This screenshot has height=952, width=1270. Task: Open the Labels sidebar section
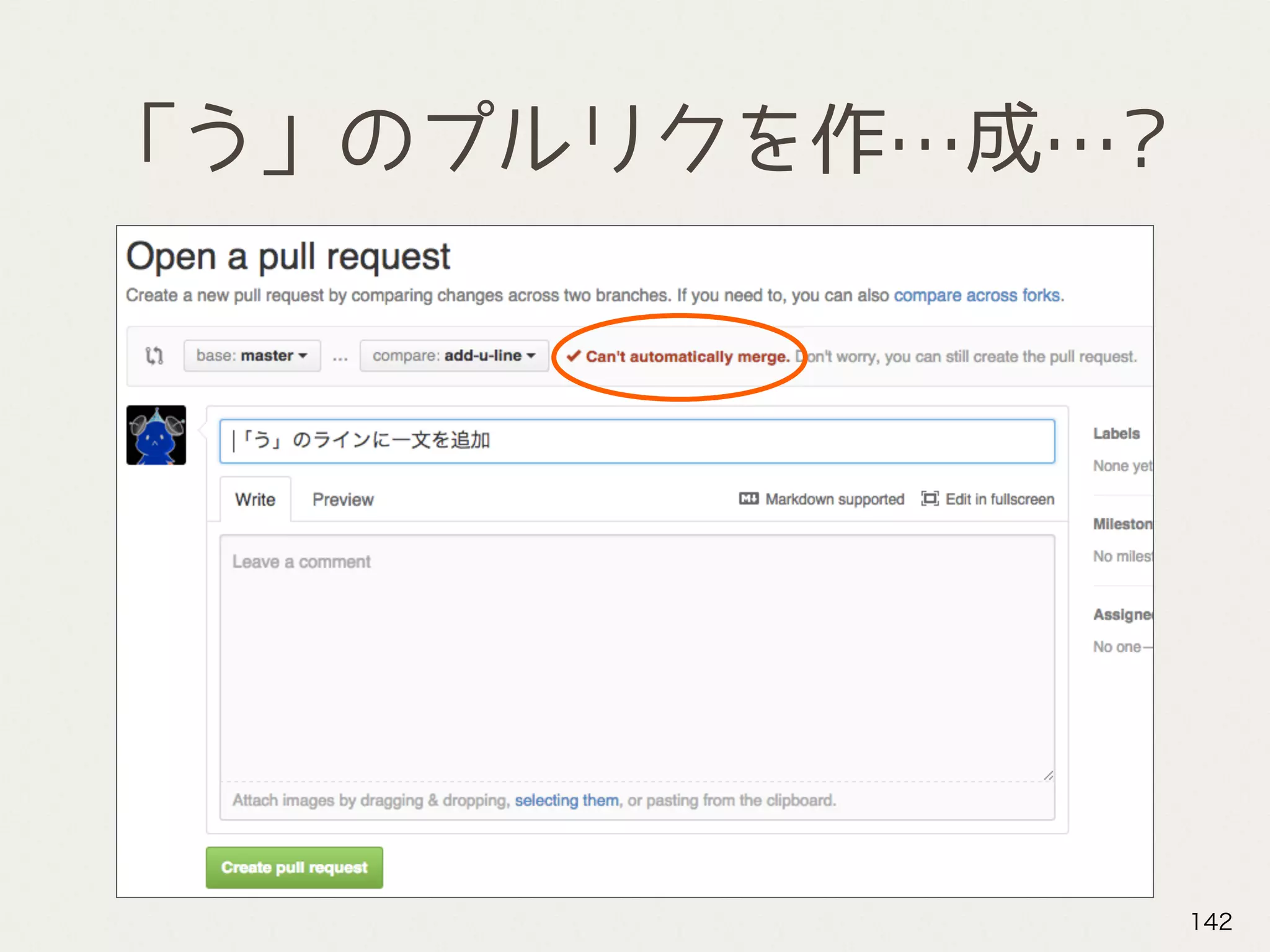[1116, 434]
